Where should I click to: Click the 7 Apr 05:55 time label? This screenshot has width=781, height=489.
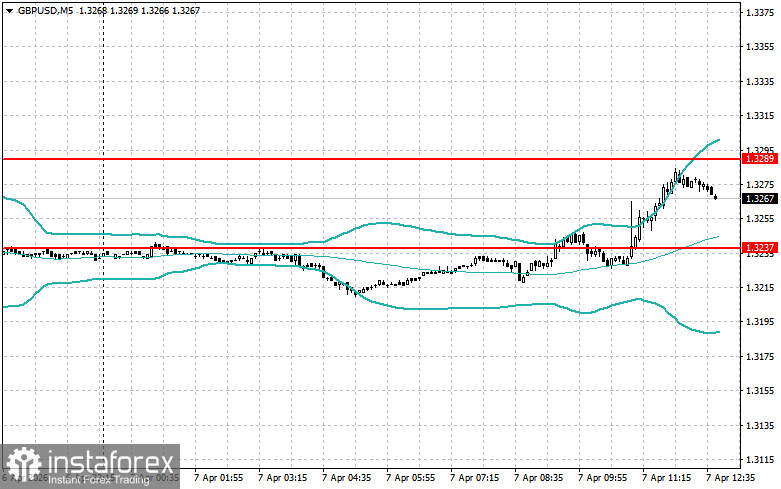click(x=410, y=478)
